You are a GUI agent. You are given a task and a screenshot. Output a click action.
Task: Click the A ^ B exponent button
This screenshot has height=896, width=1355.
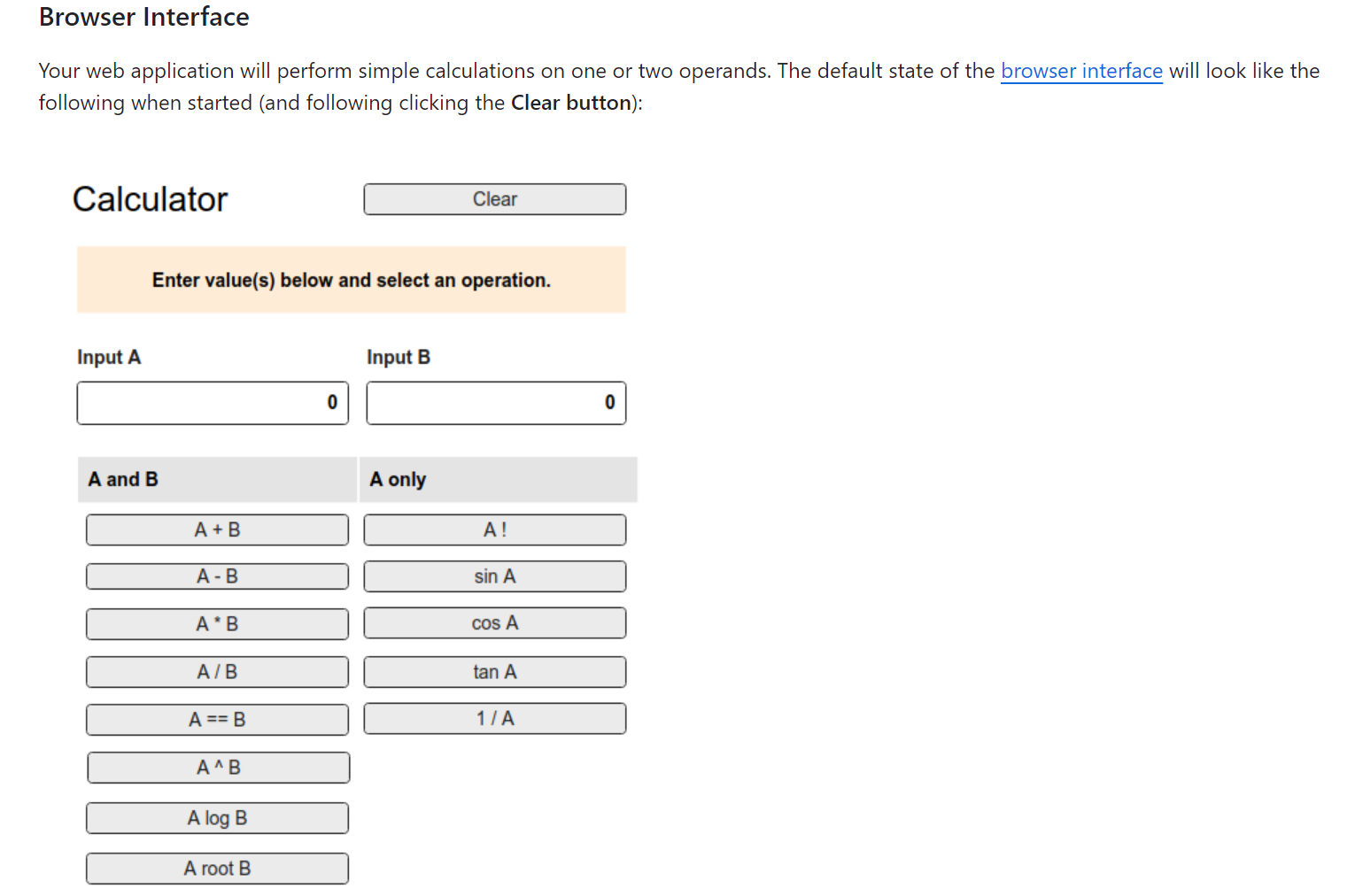217,767
